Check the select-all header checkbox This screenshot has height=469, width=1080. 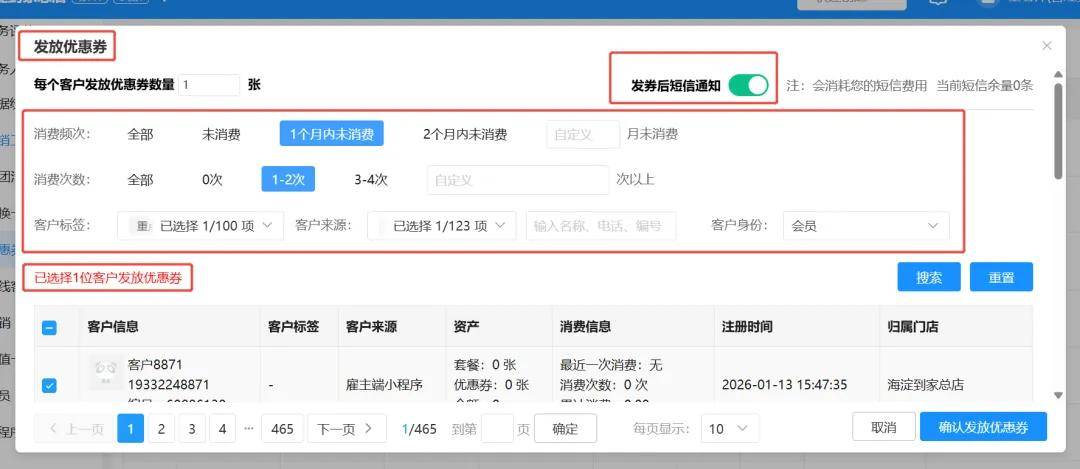pyautogui.click(x=49, y=327)
